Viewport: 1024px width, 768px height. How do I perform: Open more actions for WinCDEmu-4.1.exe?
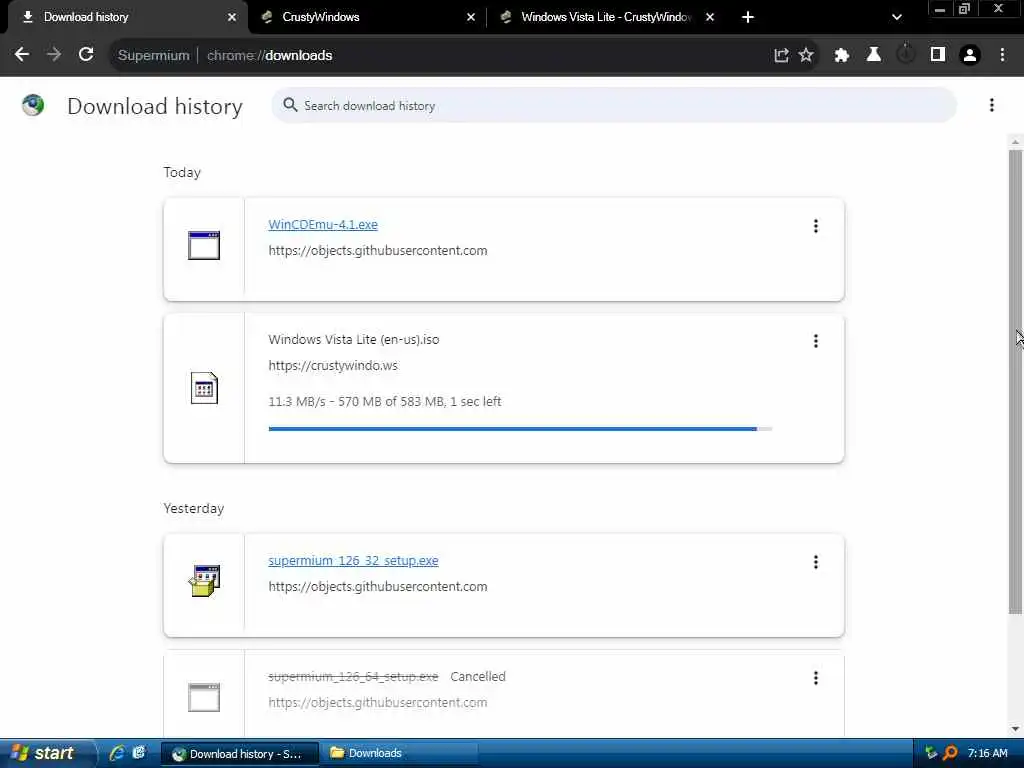[x=816, y=226]
